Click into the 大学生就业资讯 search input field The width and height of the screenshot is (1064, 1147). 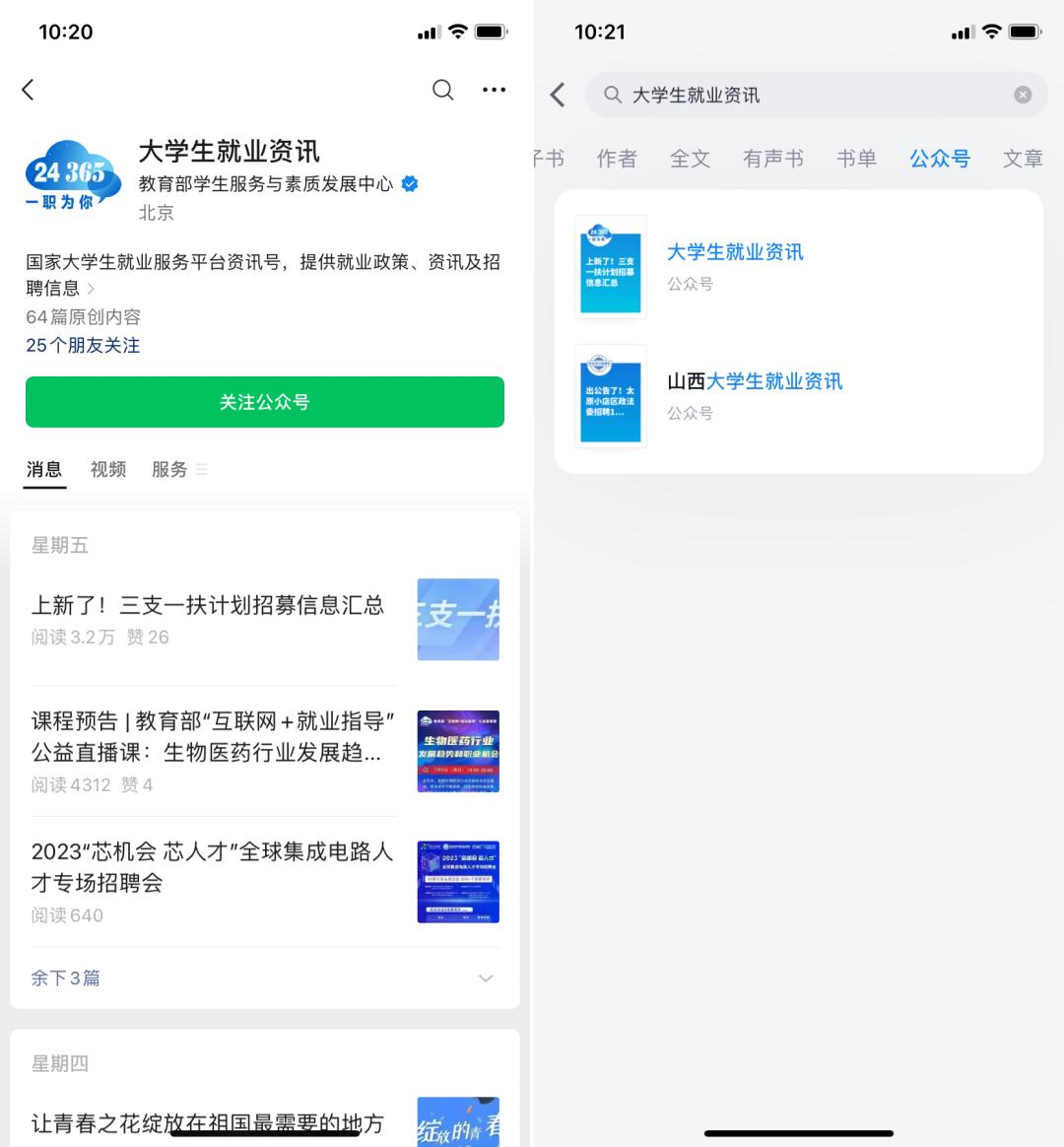pos(816,95)
